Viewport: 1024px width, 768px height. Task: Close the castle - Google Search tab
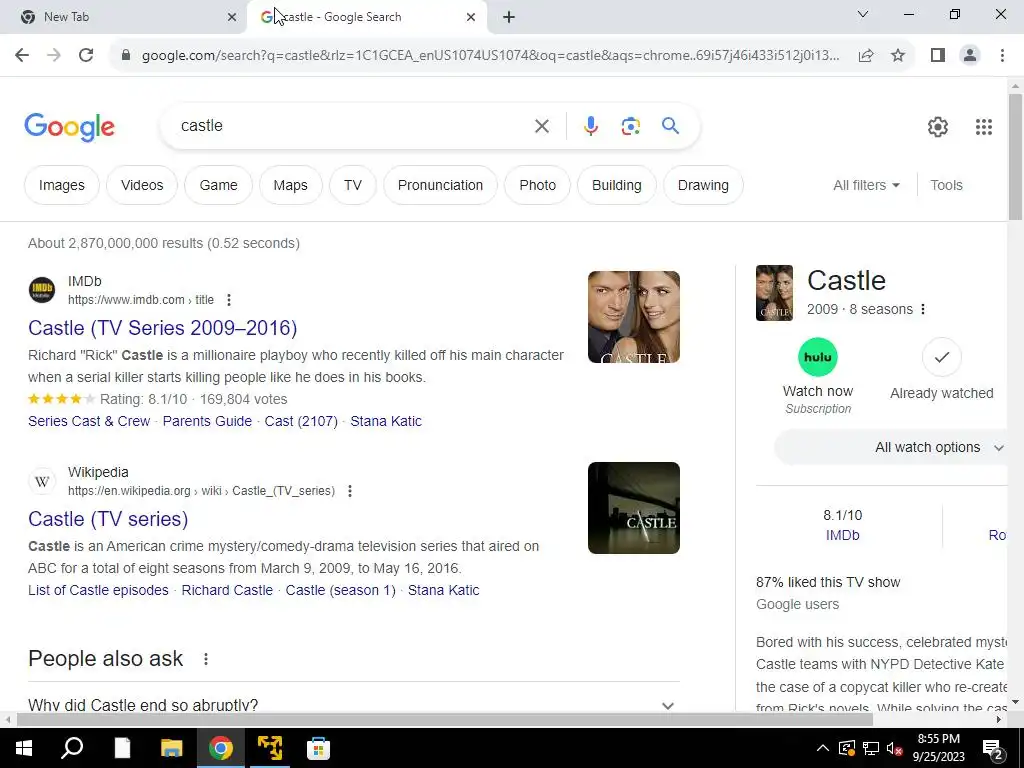point(471,18)
